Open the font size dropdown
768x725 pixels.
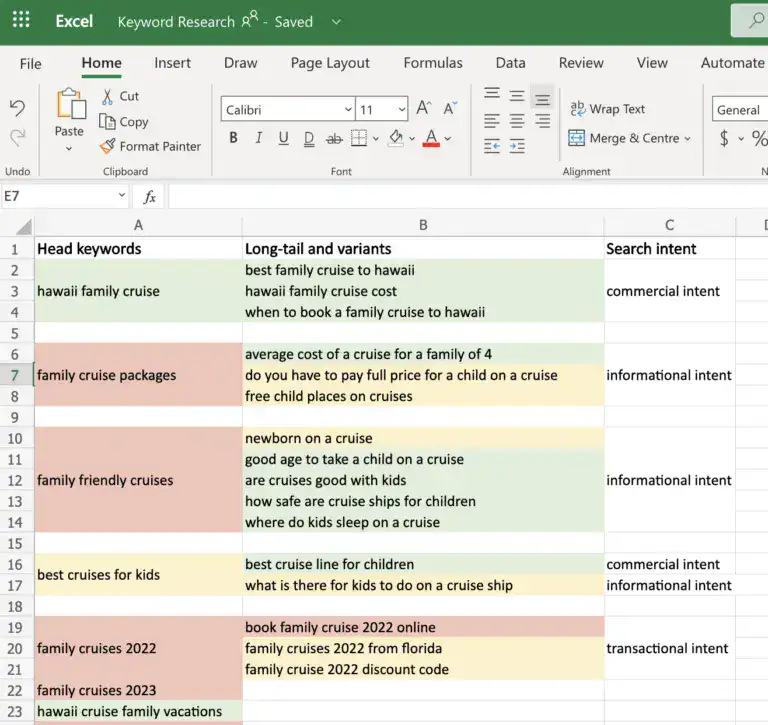click(x=401, y=110)
